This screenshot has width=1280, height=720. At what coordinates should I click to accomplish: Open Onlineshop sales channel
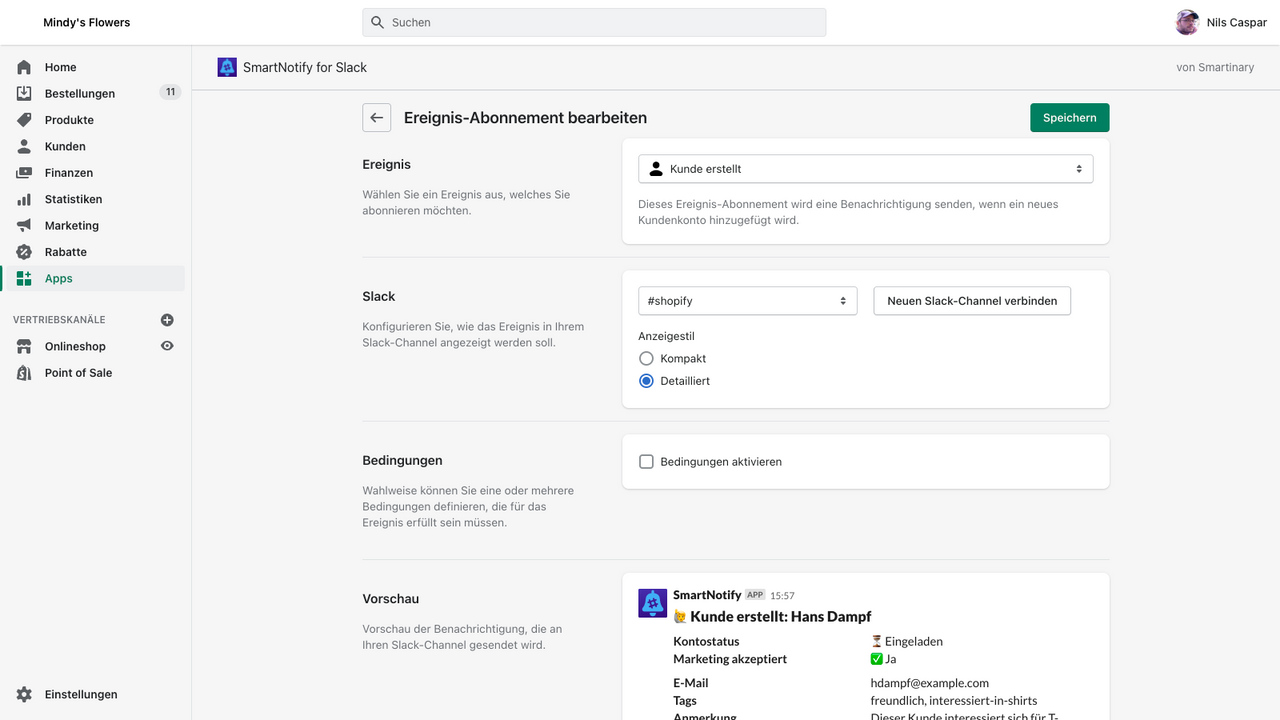(x=75, y=346)
